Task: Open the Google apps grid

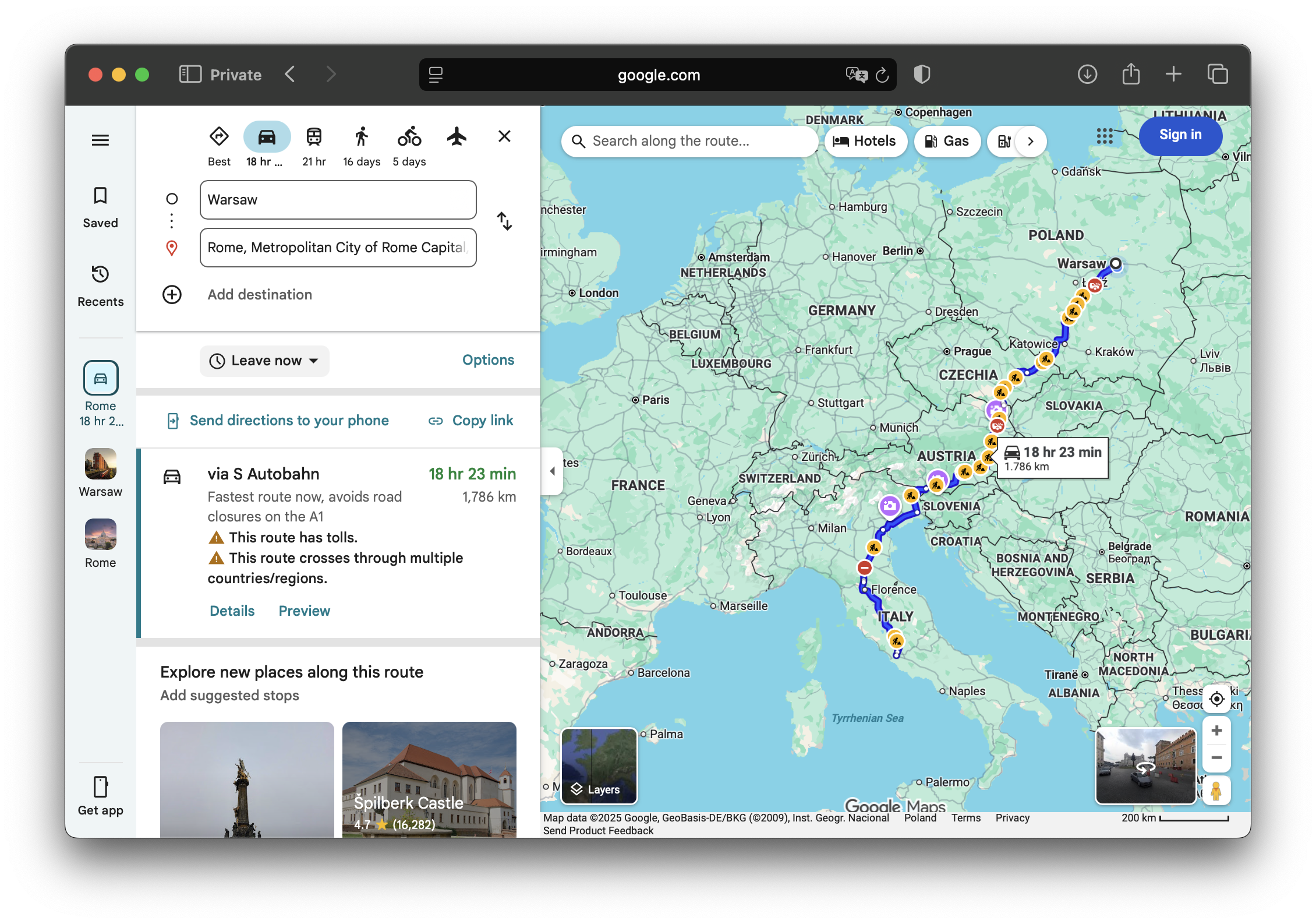Action: click(1105, 136)
